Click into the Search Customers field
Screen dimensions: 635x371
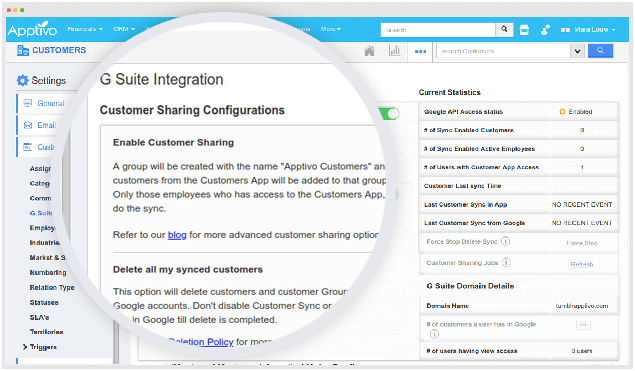click(503, 51)
